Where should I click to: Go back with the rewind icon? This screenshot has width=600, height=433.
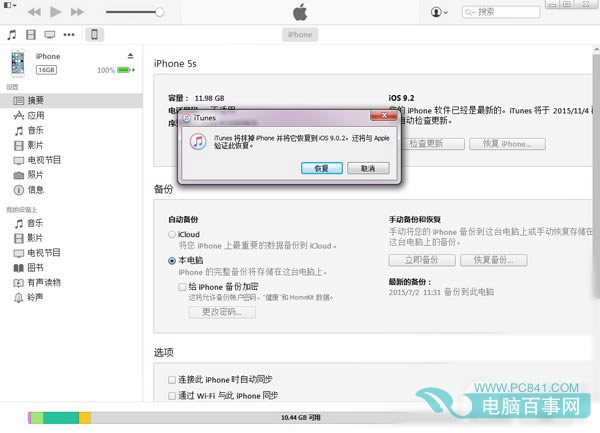(34, 12)
